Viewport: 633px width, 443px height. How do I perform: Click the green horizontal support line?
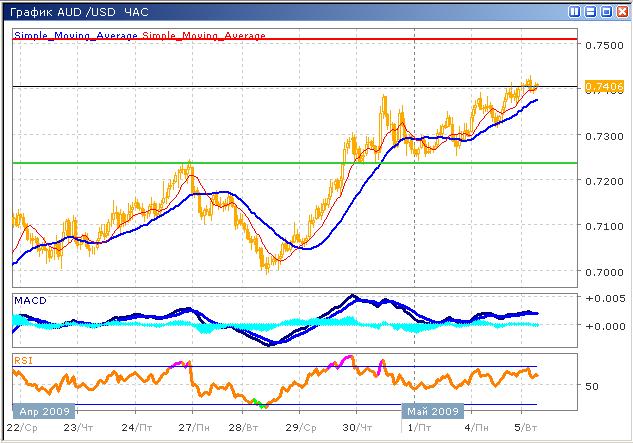[x=300, y=162]
